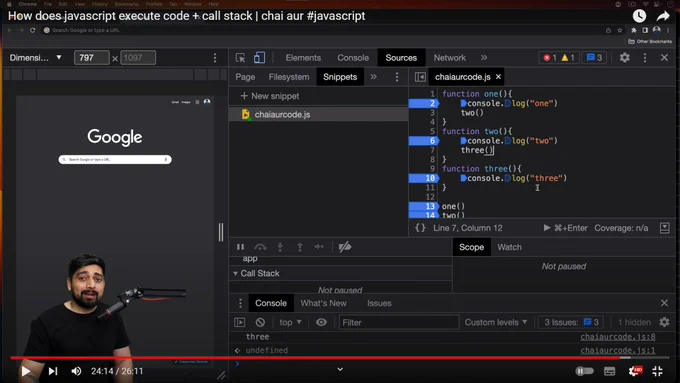Toggle breakpoint on line 10
This screenshot has height=383, width=680.
424,178
